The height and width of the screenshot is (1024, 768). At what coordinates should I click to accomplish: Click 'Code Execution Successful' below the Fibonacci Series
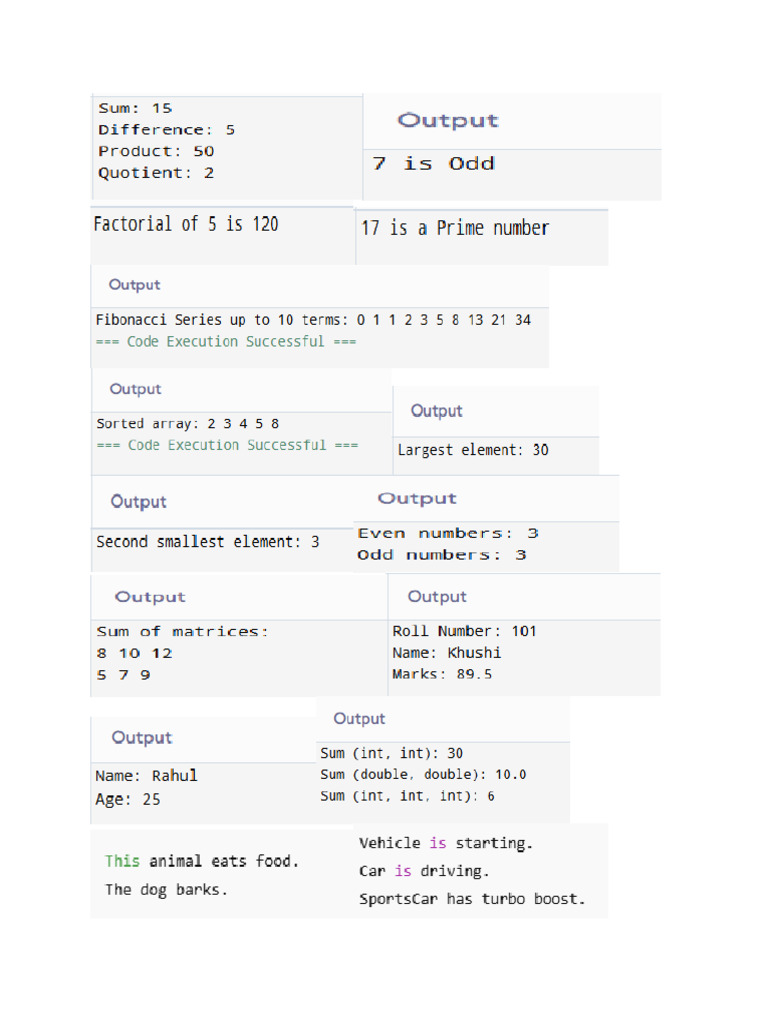point(226,342)
